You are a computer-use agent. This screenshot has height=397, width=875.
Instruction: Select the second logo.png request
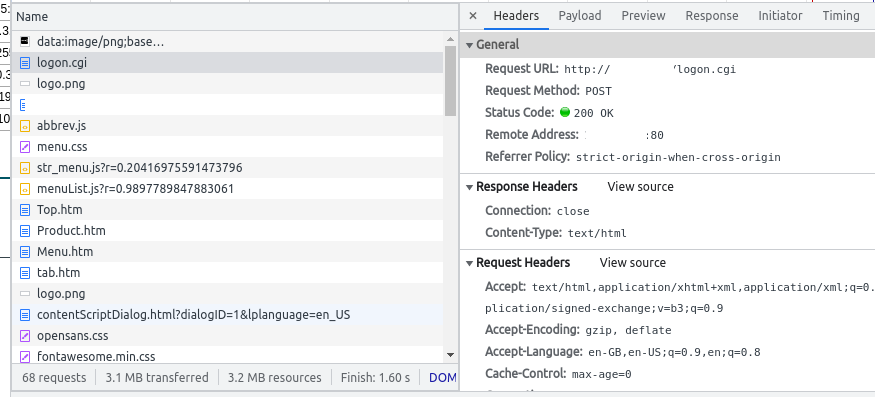(228, 293)
